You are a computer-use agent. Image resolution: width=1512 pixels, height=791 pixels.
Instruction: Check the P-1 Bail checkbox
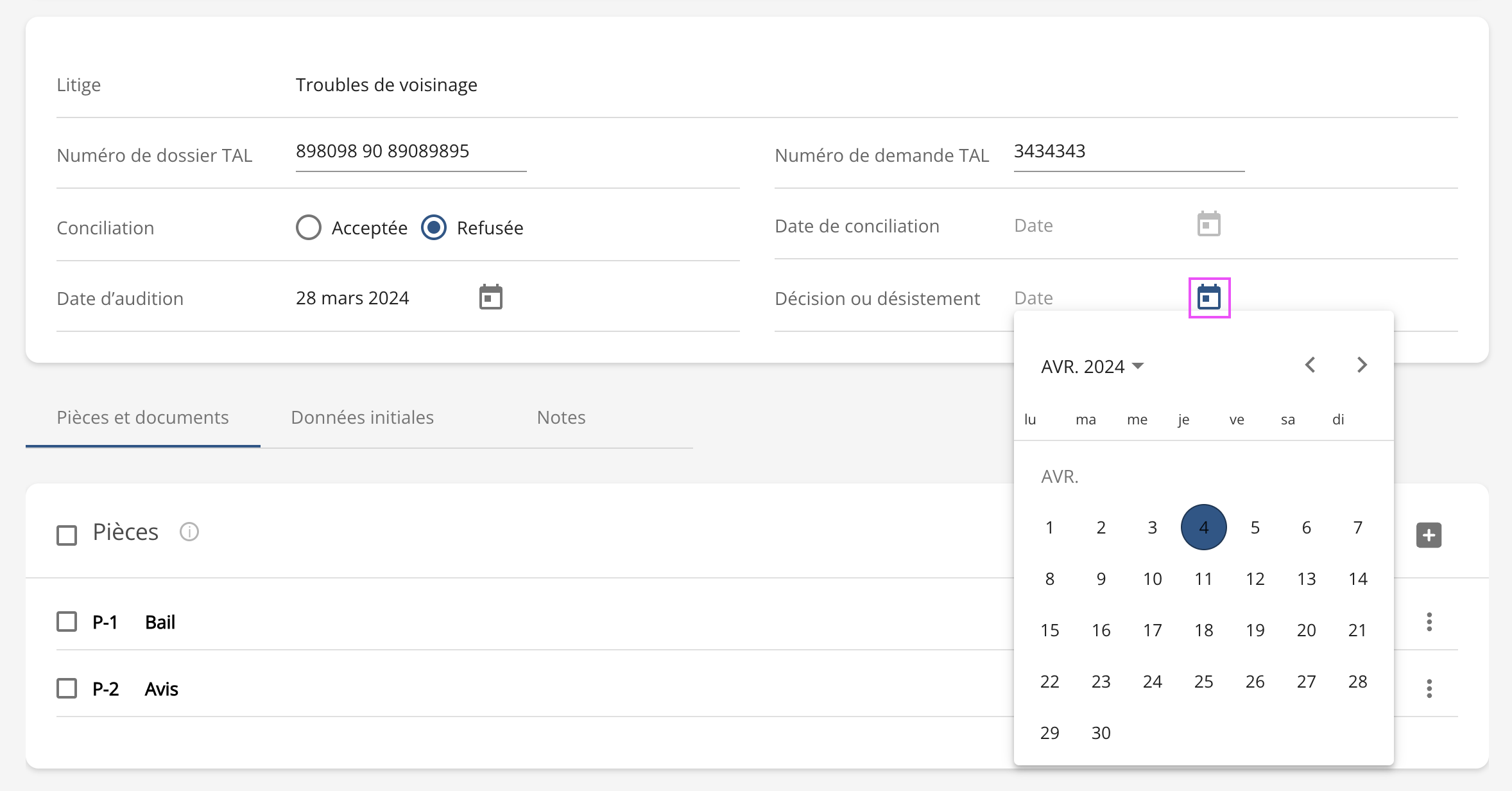tap(67, 621)
